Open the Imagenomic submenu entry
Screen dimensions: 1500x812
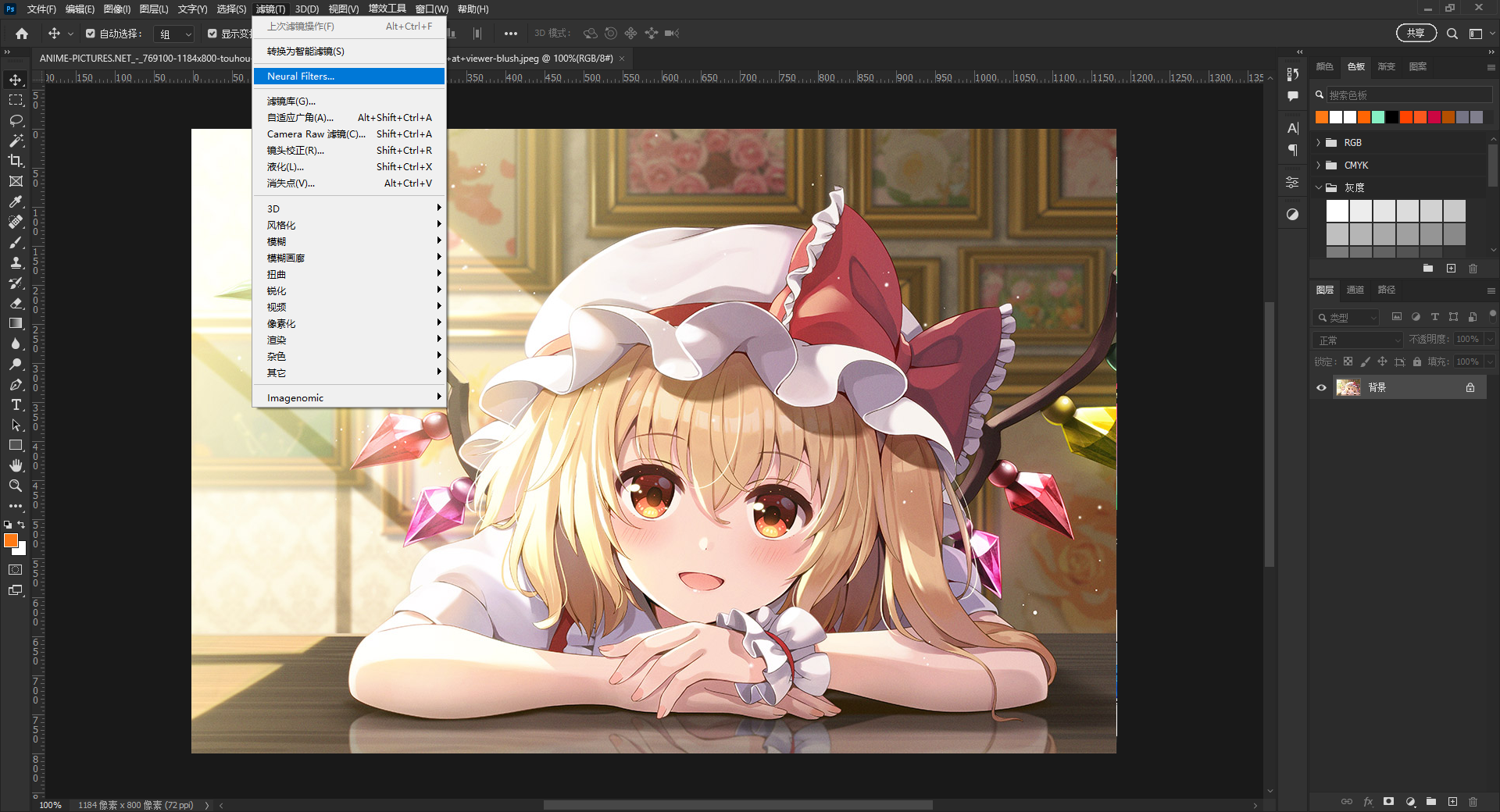point(349,397)
